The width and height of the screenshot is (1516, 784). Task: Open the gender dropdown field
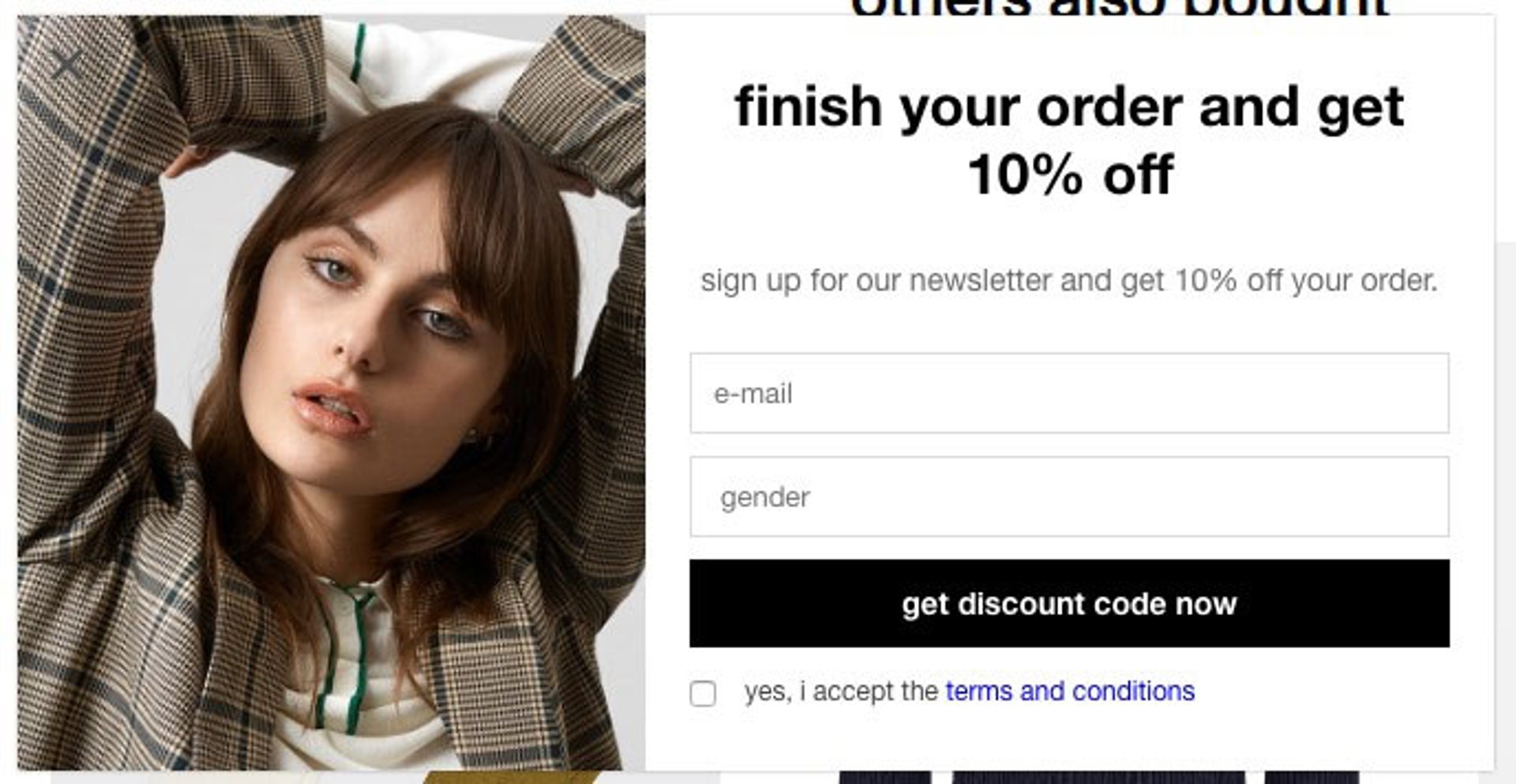click(x=1069, y=497)
